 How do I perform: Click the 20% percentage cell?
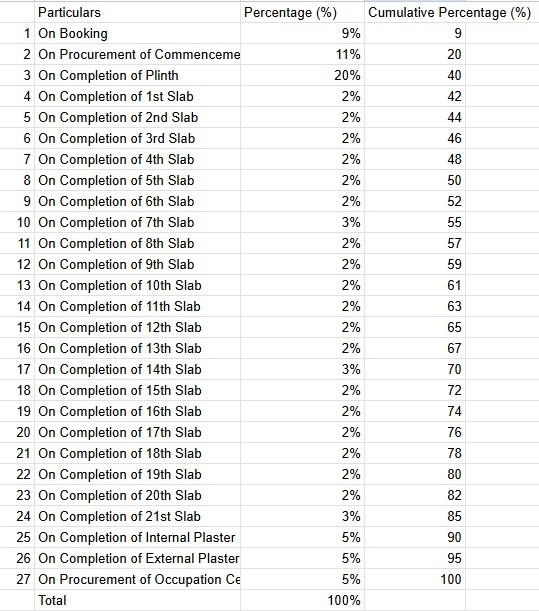pyautogui.click(x=302, y=75)
